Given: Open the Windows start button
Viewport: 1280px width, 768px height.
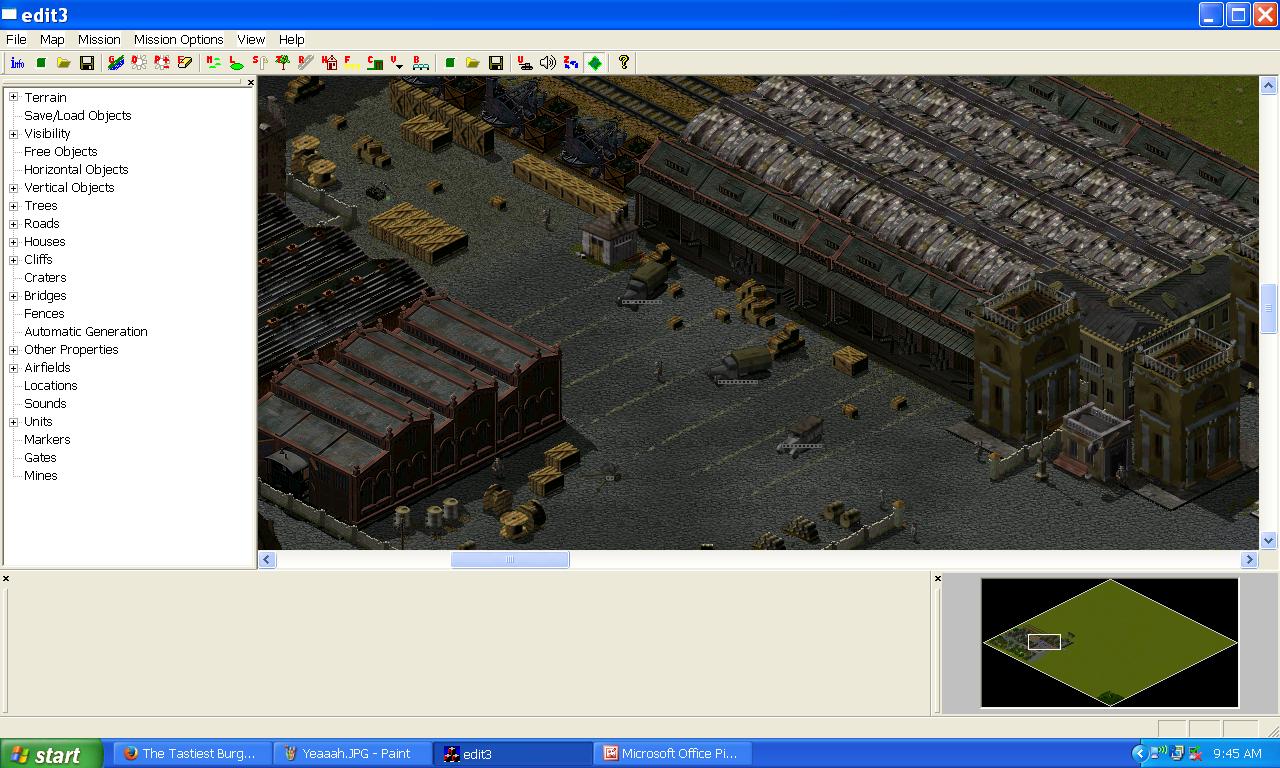Looking at the screenshot, I should click(51, 754).
